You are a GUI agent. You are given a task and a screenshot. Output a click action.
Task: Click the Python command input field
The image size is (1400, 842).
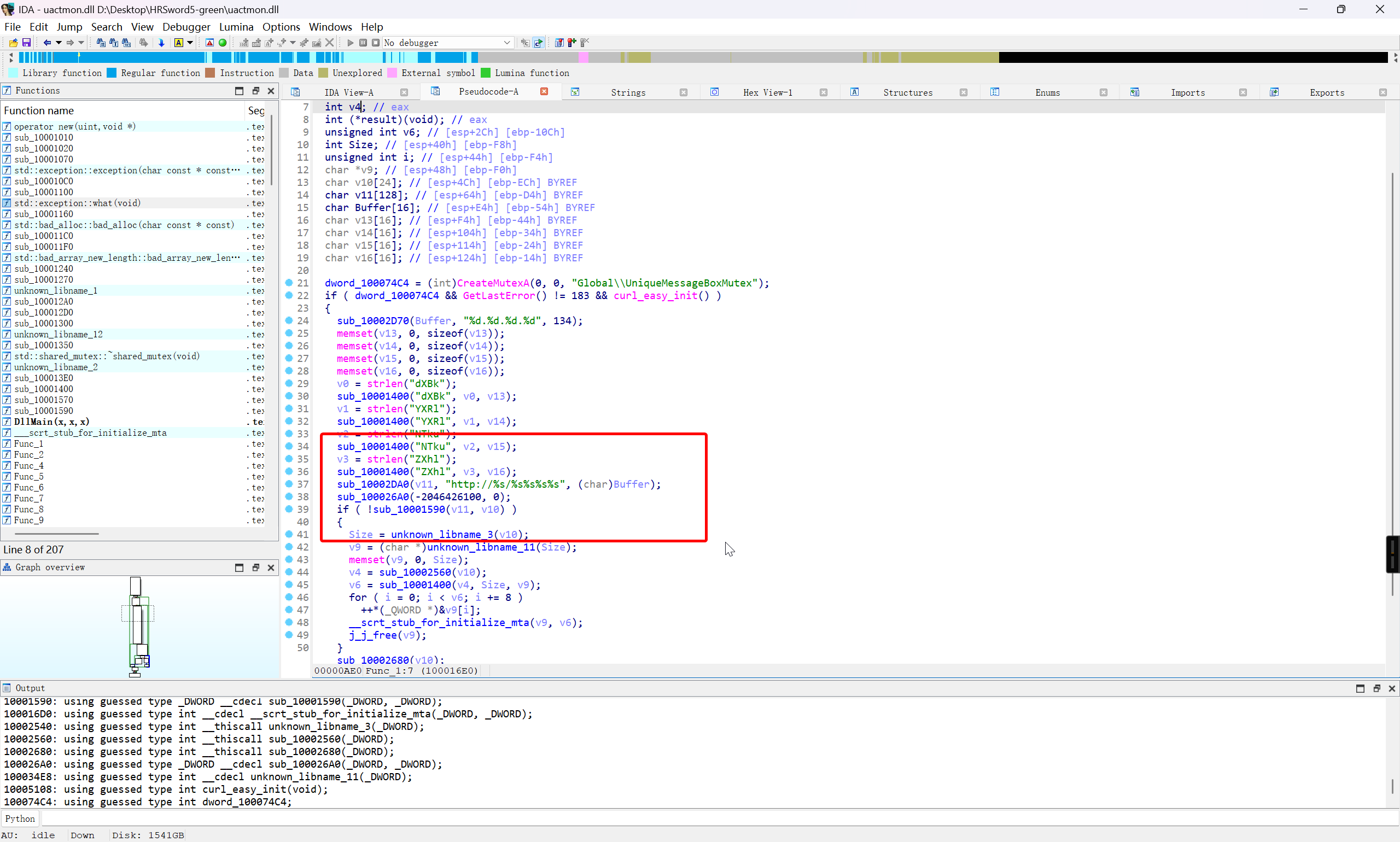pyautogui.click(x=720, y=818)
